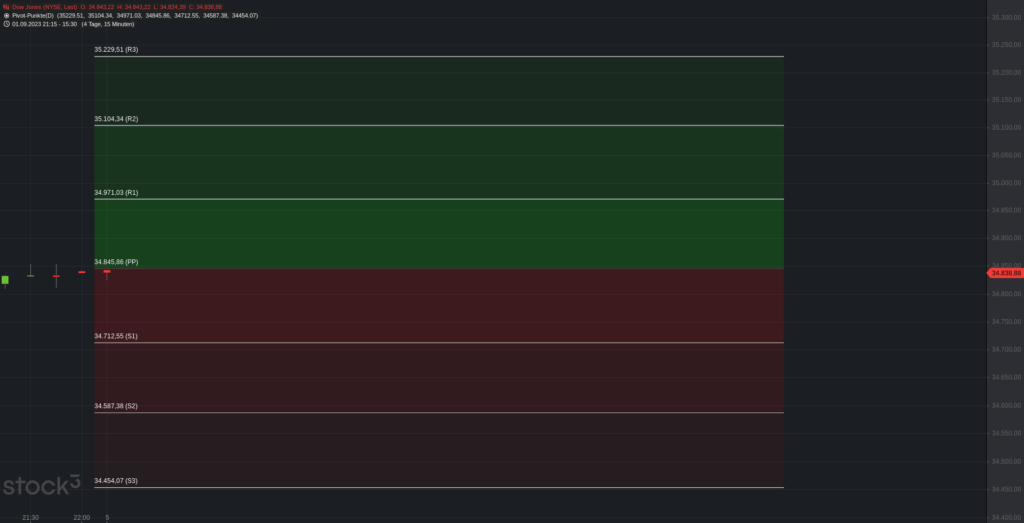Click the Pivot-Punkte indicator circle icon
The width and height of the screenshot is (1024, 523).
pyautogui.click(x=6, y=15)
